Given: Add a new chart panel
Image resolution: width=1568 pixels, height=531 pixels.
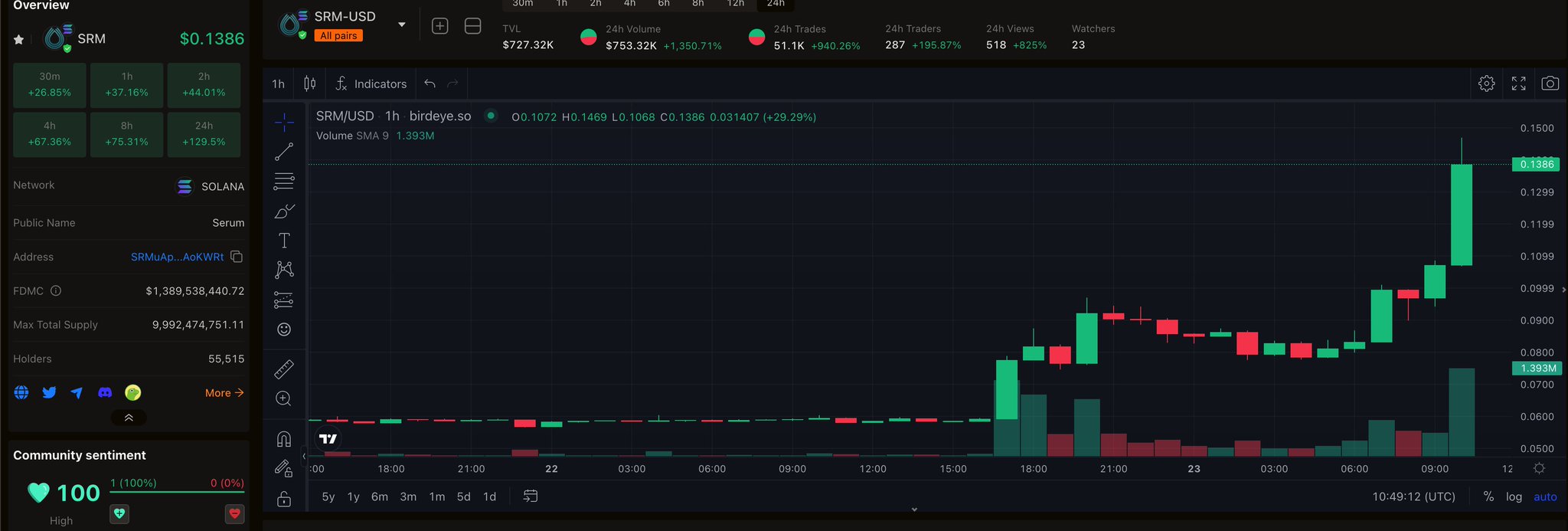Looking at the screenshot, I should point(440,26).
